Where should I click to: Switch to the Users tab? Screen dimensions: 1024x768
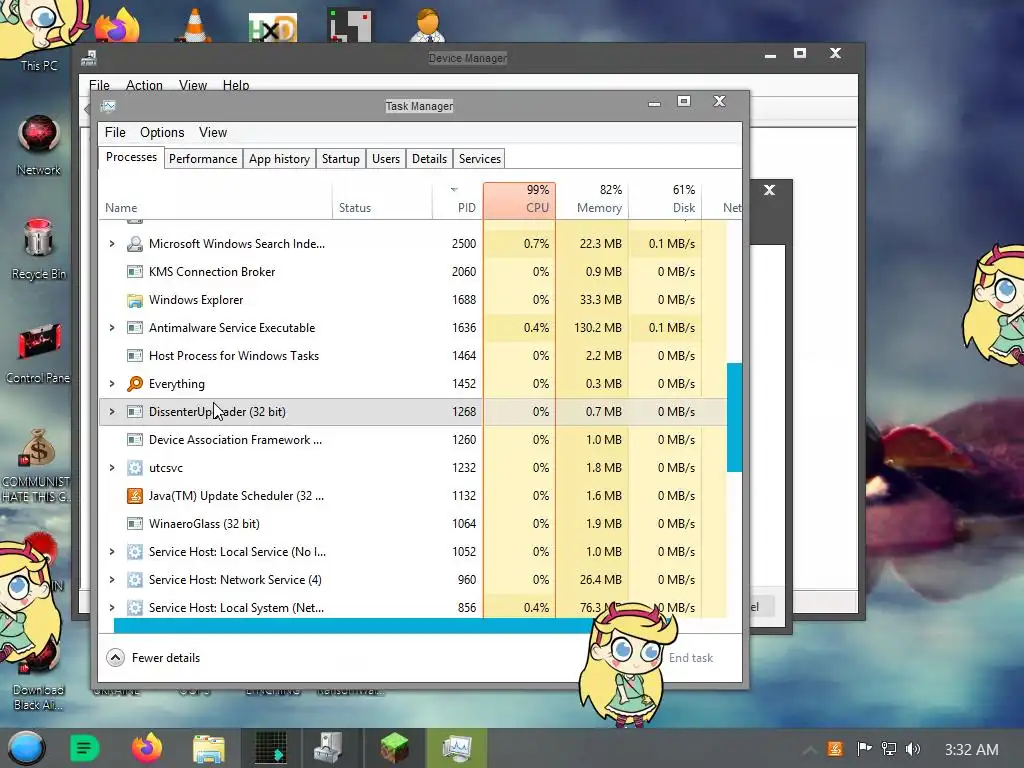(x=385, y=159)
